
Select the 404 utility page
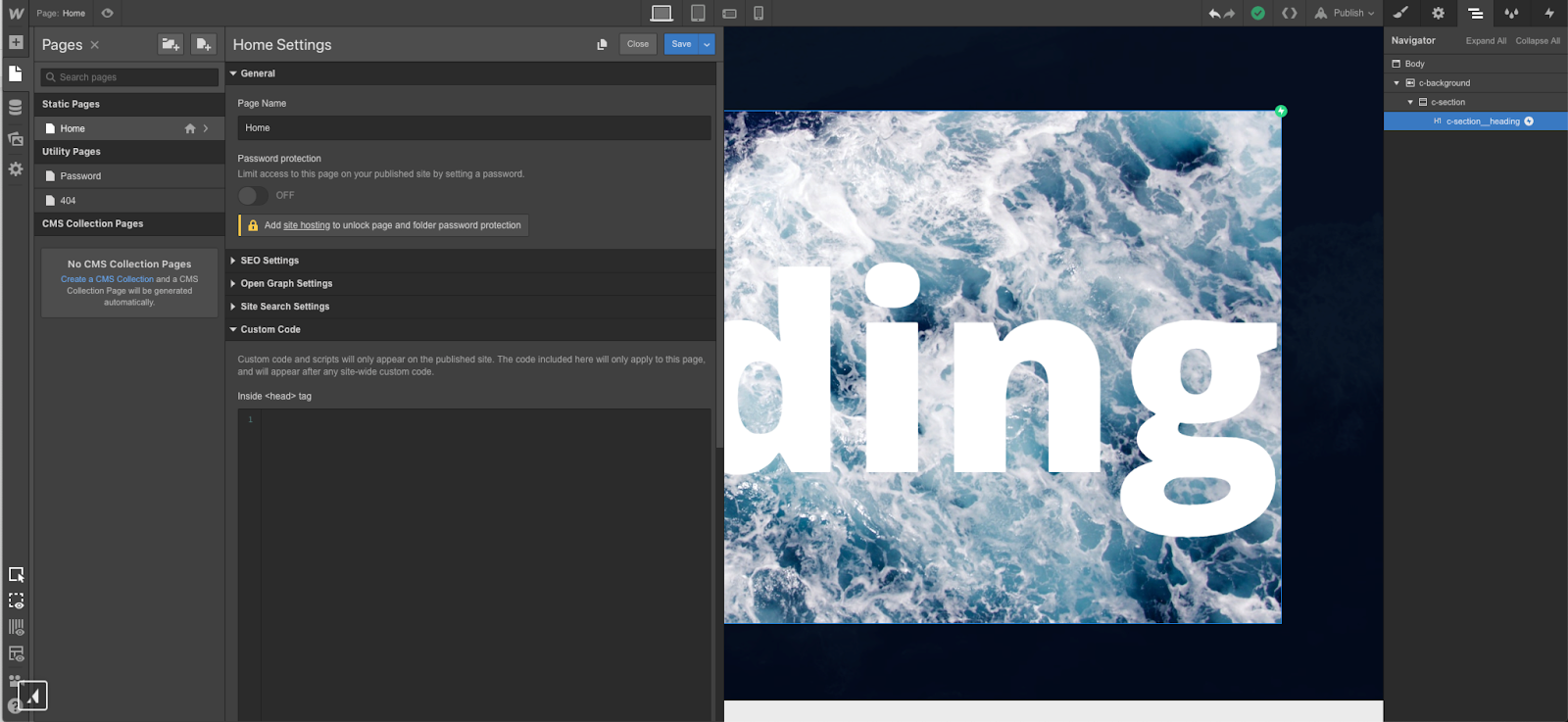129,201
